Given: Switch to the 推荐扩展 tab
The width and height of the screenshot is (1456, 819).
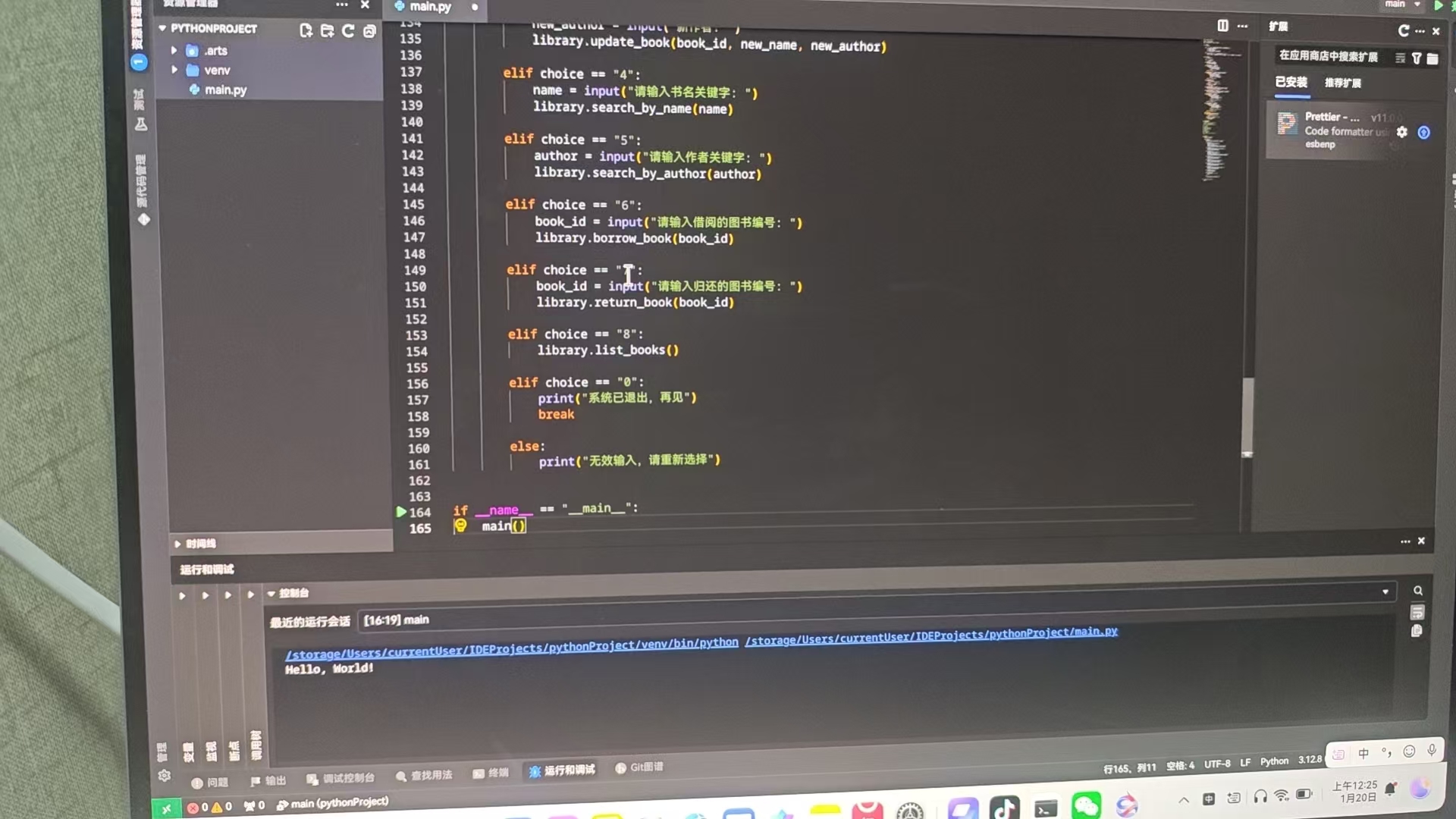Looking at the screenshot, I should click(1342, 83).
